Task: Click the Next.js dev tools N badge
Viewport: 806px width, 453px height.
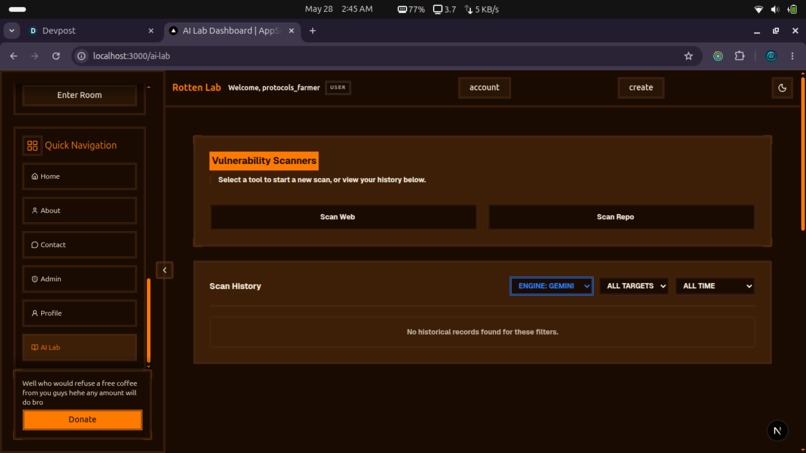Action: (777, 431)
